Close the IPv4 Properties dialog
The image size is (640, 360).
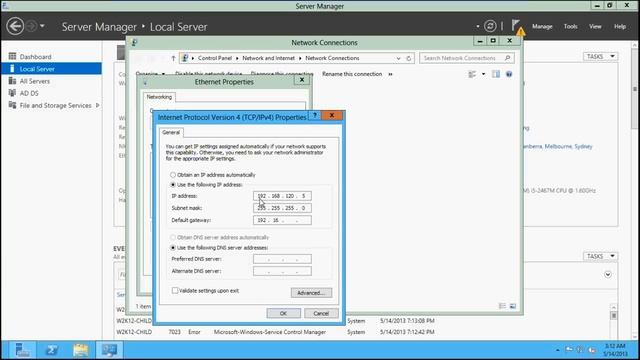(332, 116)
